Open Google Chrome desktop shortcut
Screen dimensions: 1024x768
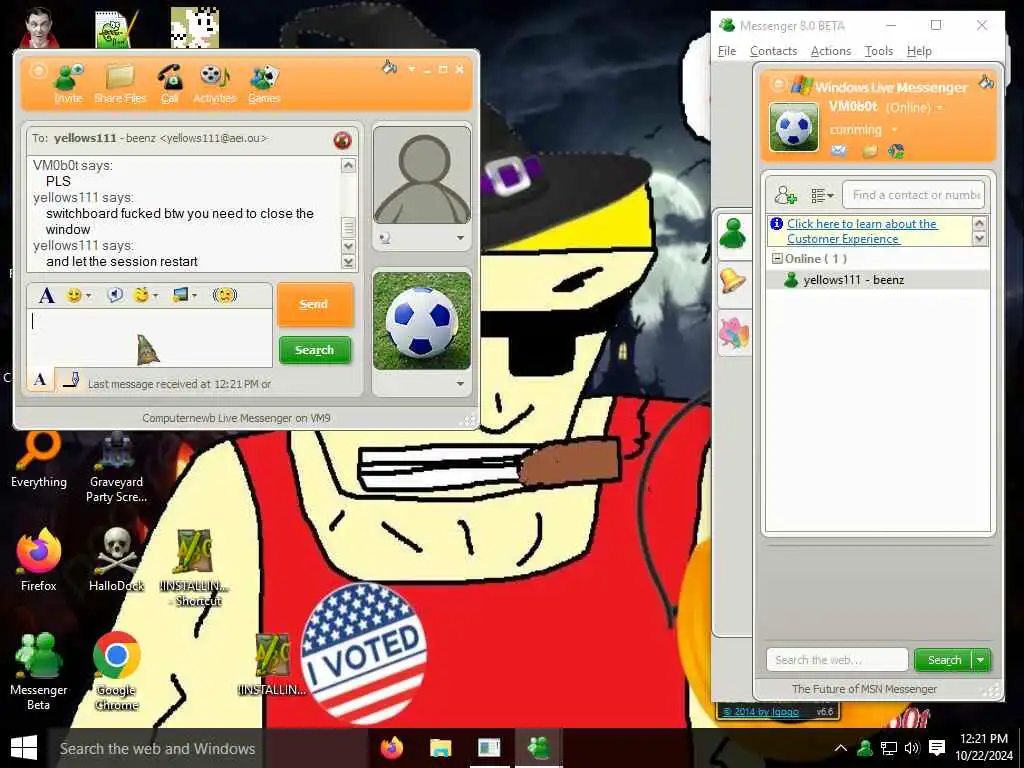point(116,671)
